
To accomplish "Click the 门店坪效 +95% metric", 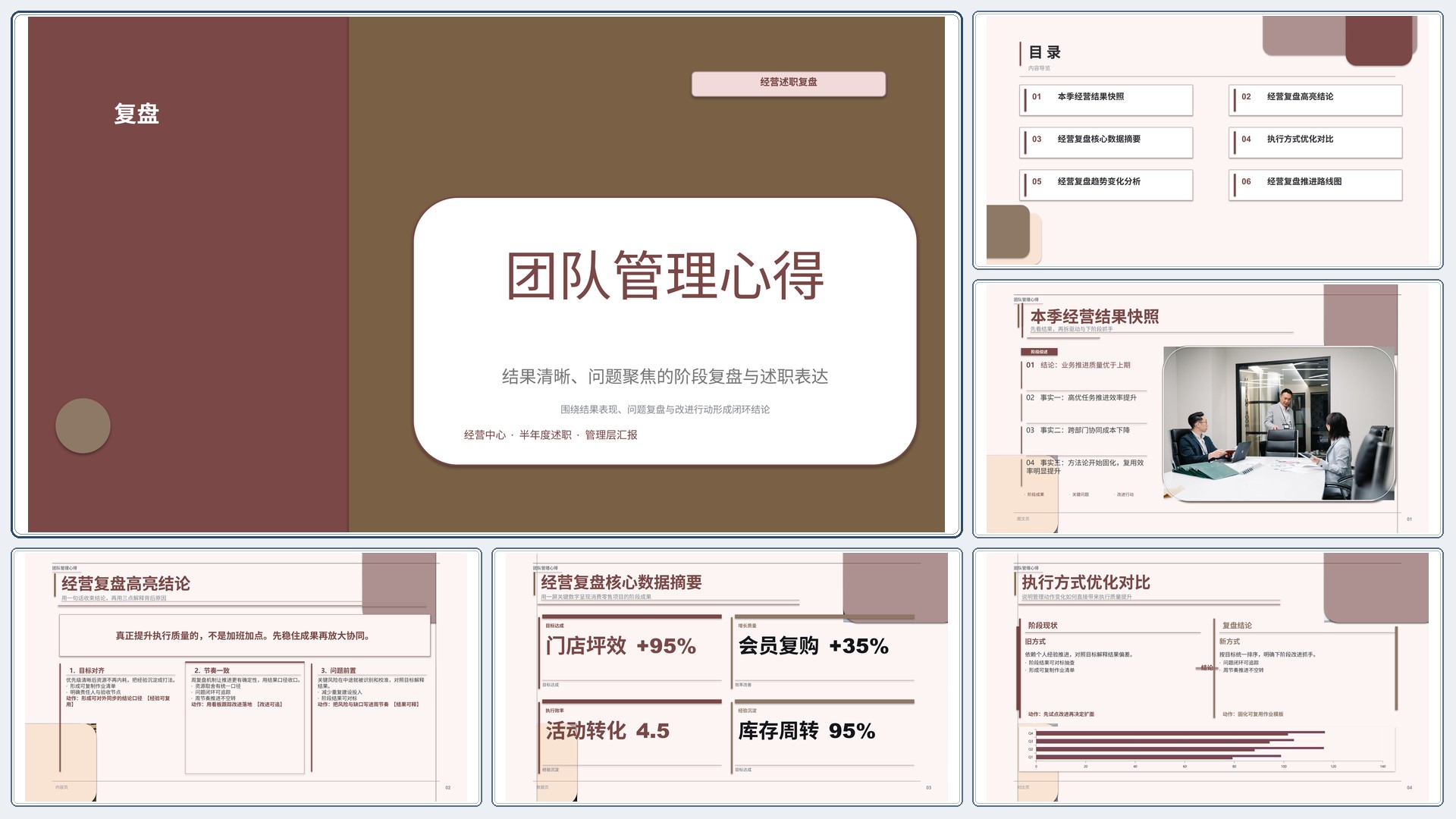I will click(x=620, y=646).
